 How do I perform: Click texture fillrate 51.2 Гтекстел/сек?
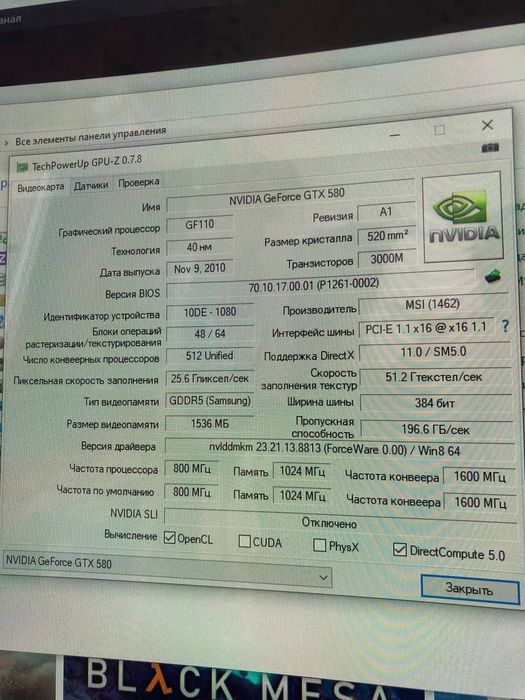(x=435, y=378)
